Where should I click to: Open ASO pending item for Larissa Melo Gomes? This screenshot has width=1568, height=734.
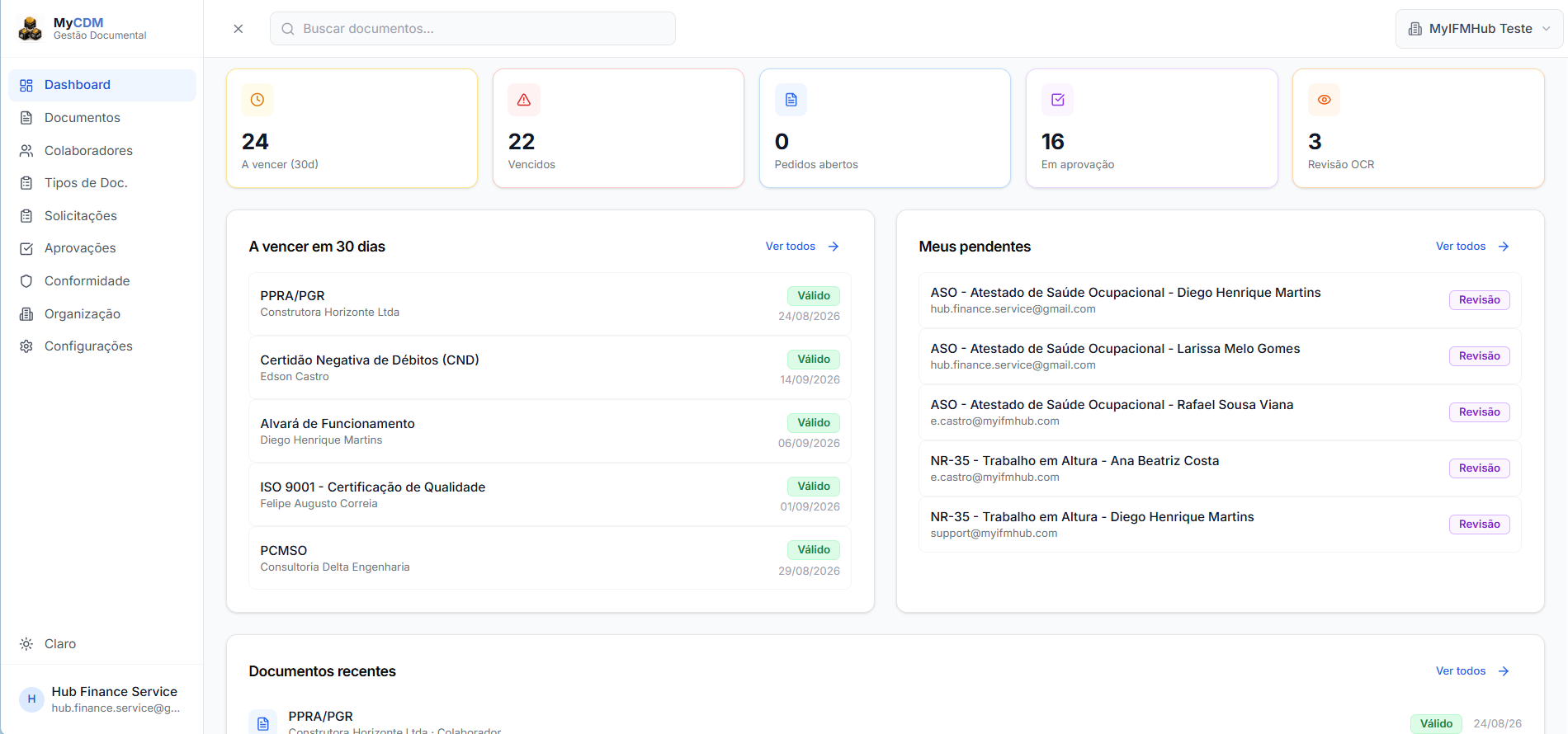point(1220,356)
